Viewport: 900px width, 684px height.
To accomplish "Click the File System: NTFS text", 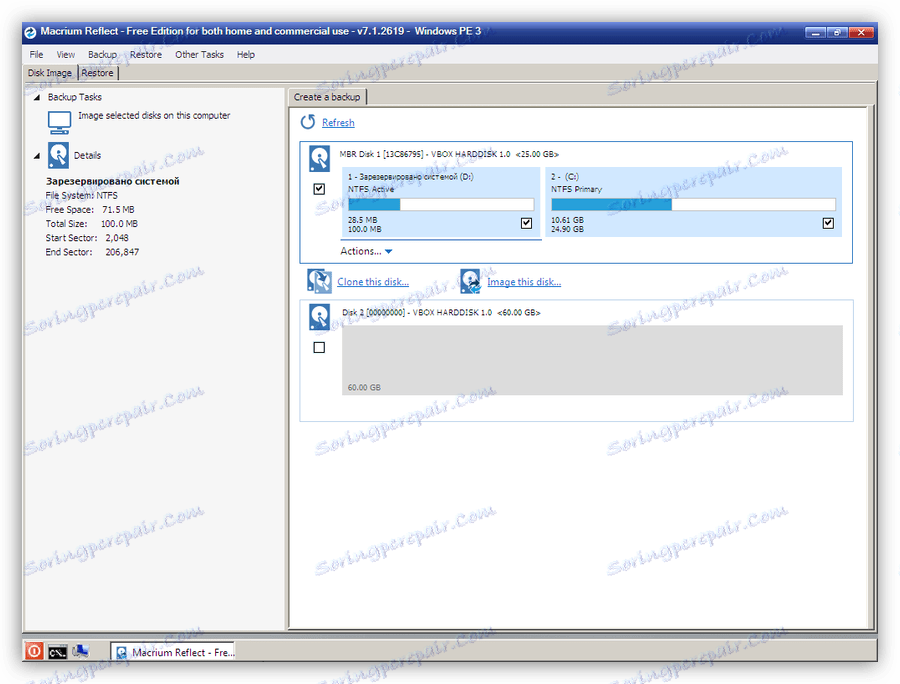I will [82, 195].
